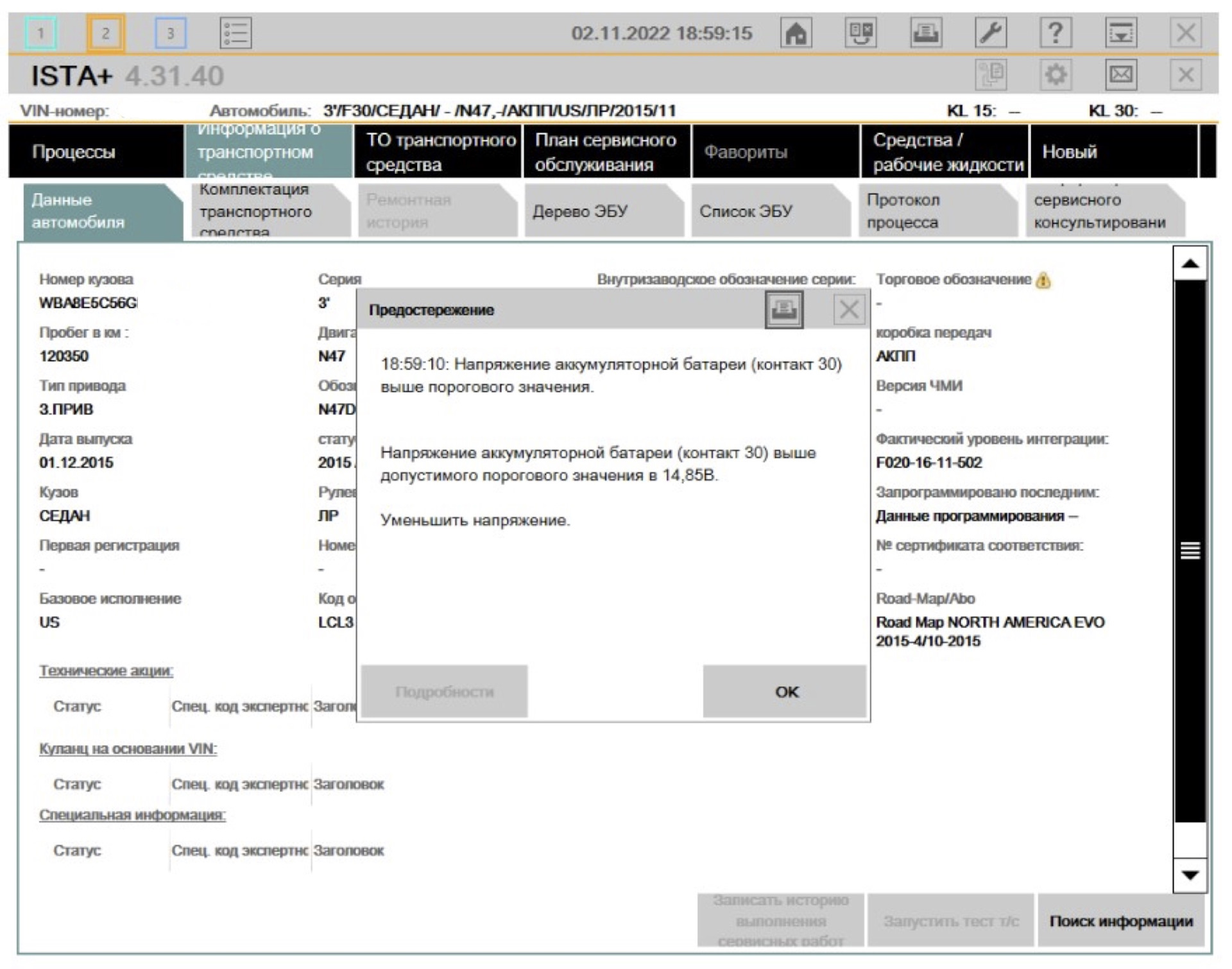Click the gearbox value АКПП

coord(896,356)
